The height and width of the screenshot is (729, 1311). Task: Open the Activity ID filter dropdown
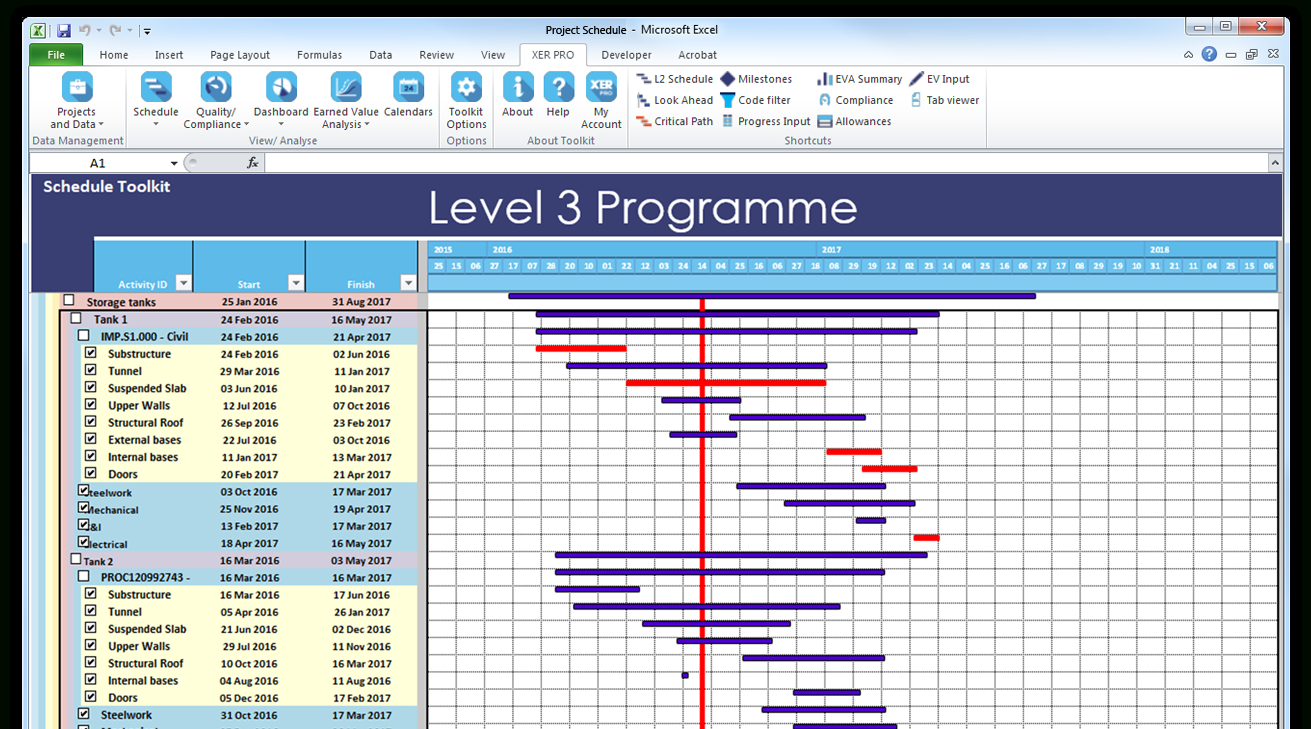click(184, 282)
